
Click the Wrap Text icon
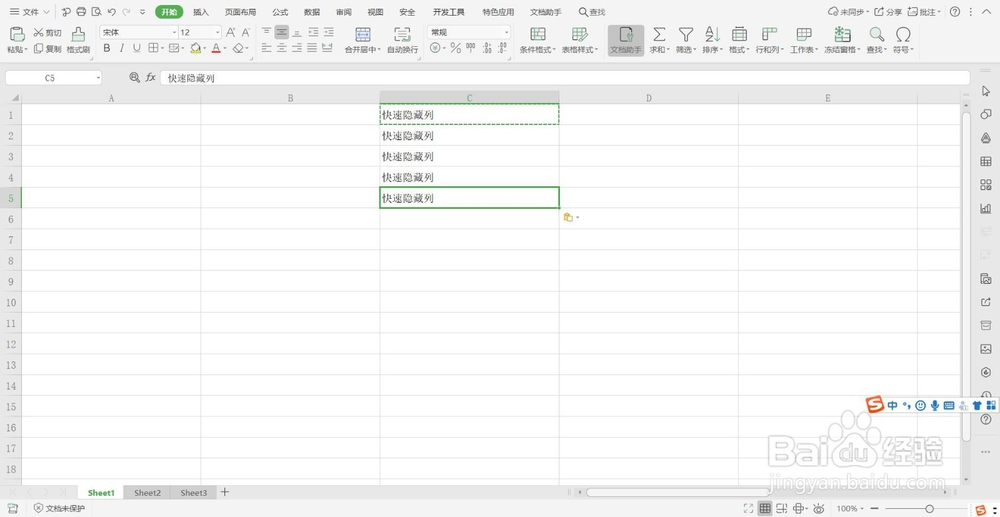click(402, 34)
